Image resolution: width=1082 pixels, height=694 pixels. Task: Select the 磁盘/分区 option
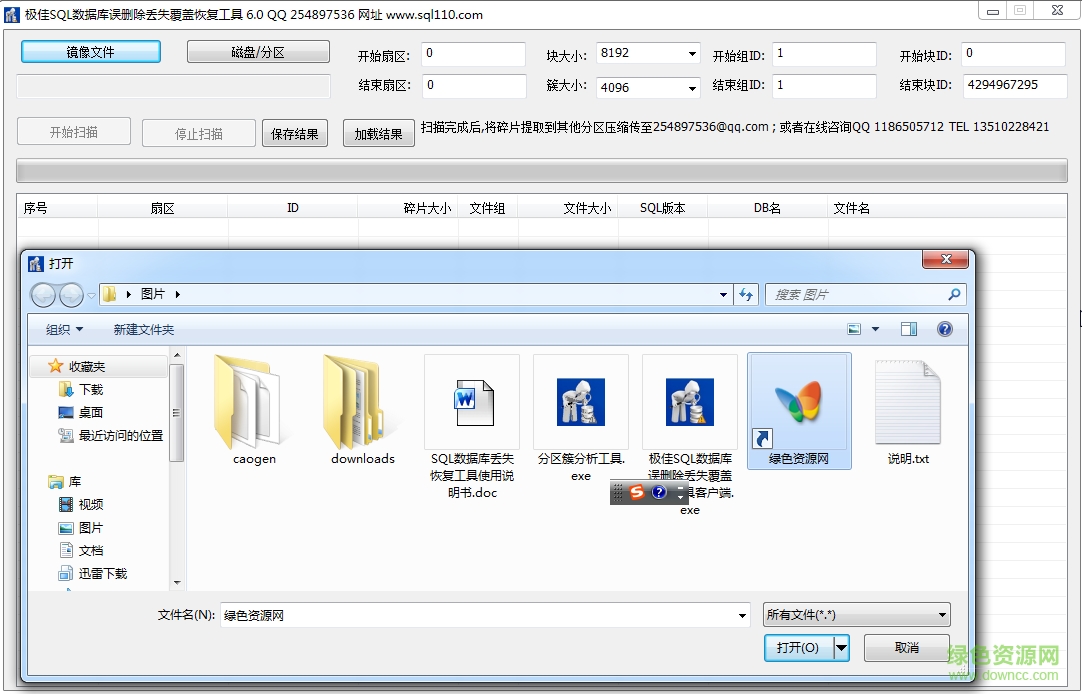click(x=258, y=50)
